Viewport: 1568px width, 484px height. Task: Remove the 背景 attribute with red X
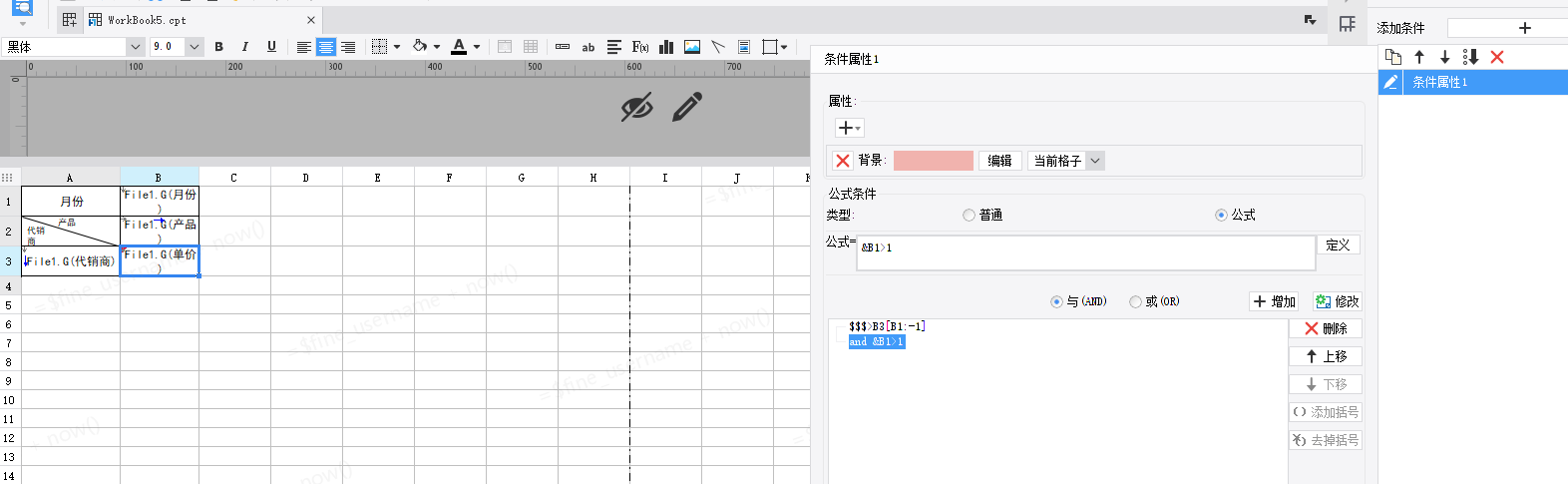(x=843, y=161)
